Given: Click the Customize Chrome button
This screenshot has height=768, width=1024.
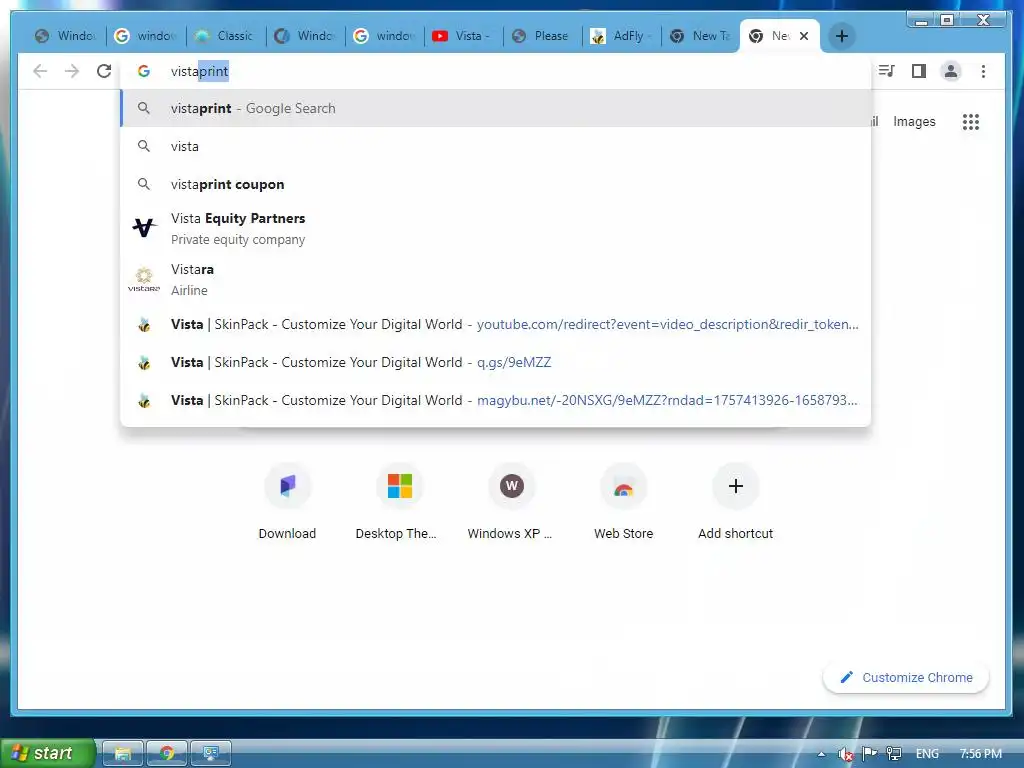Looking at the screenshot, I should pyautogui.click(x=906, y=677).
